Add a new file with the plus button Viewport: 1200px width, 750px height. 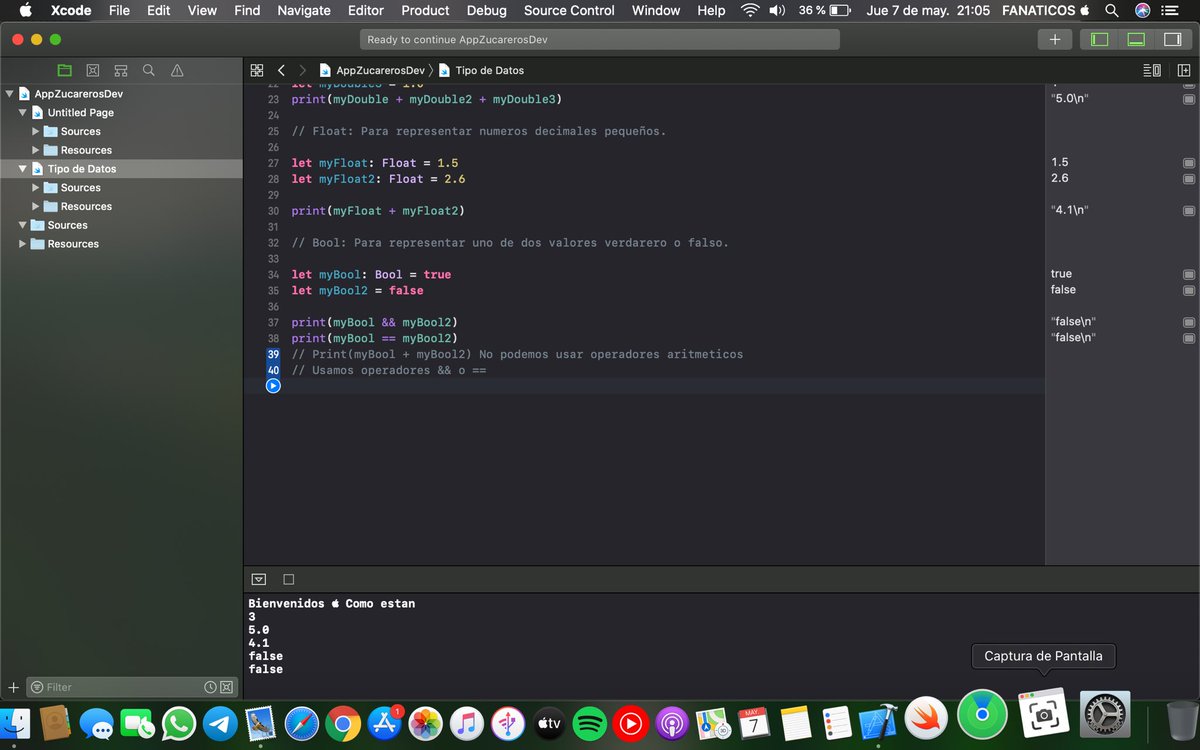coord(13,687)
